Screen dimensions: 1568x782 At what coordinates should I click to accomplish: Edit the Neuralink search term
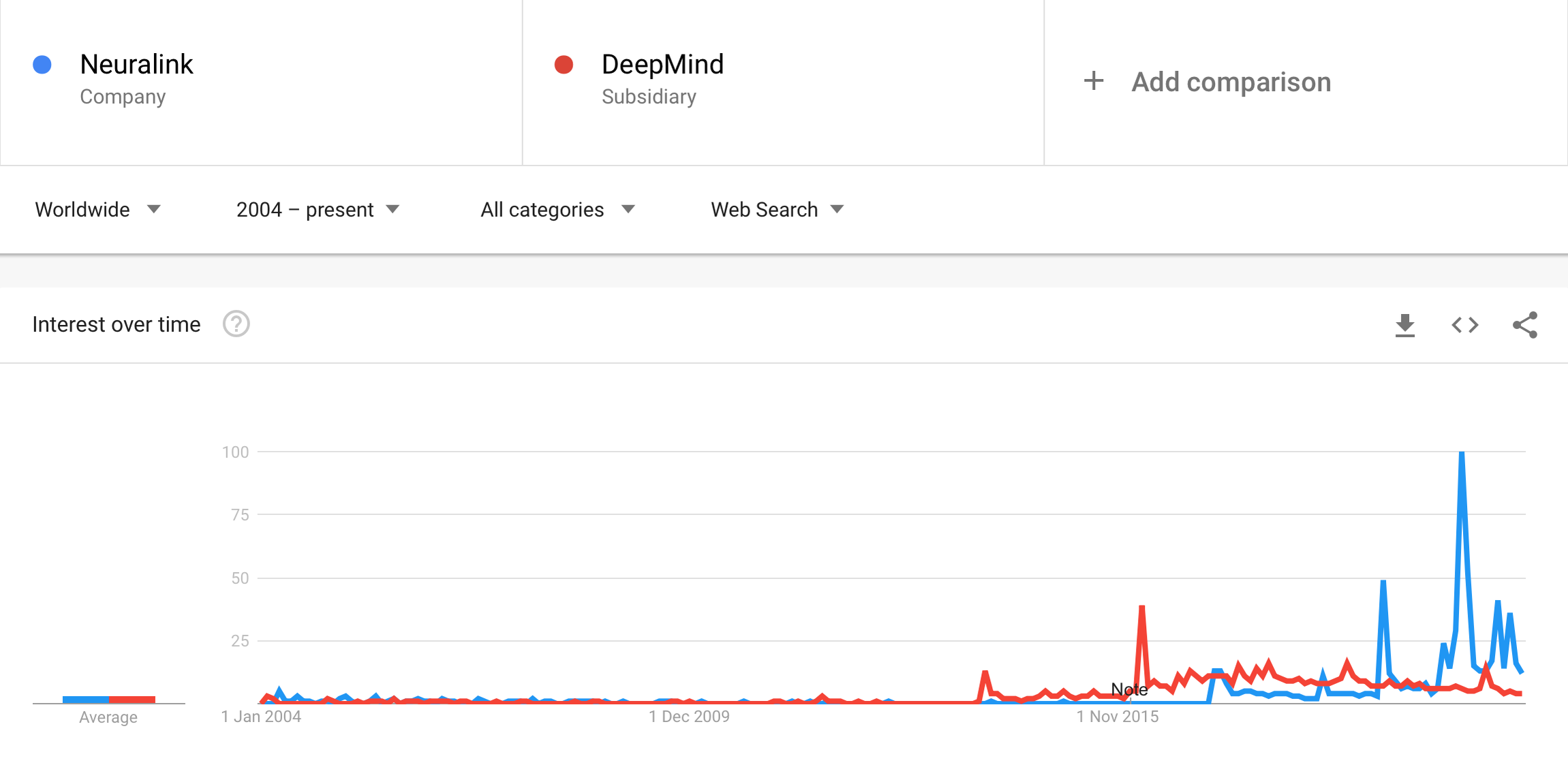136,65
